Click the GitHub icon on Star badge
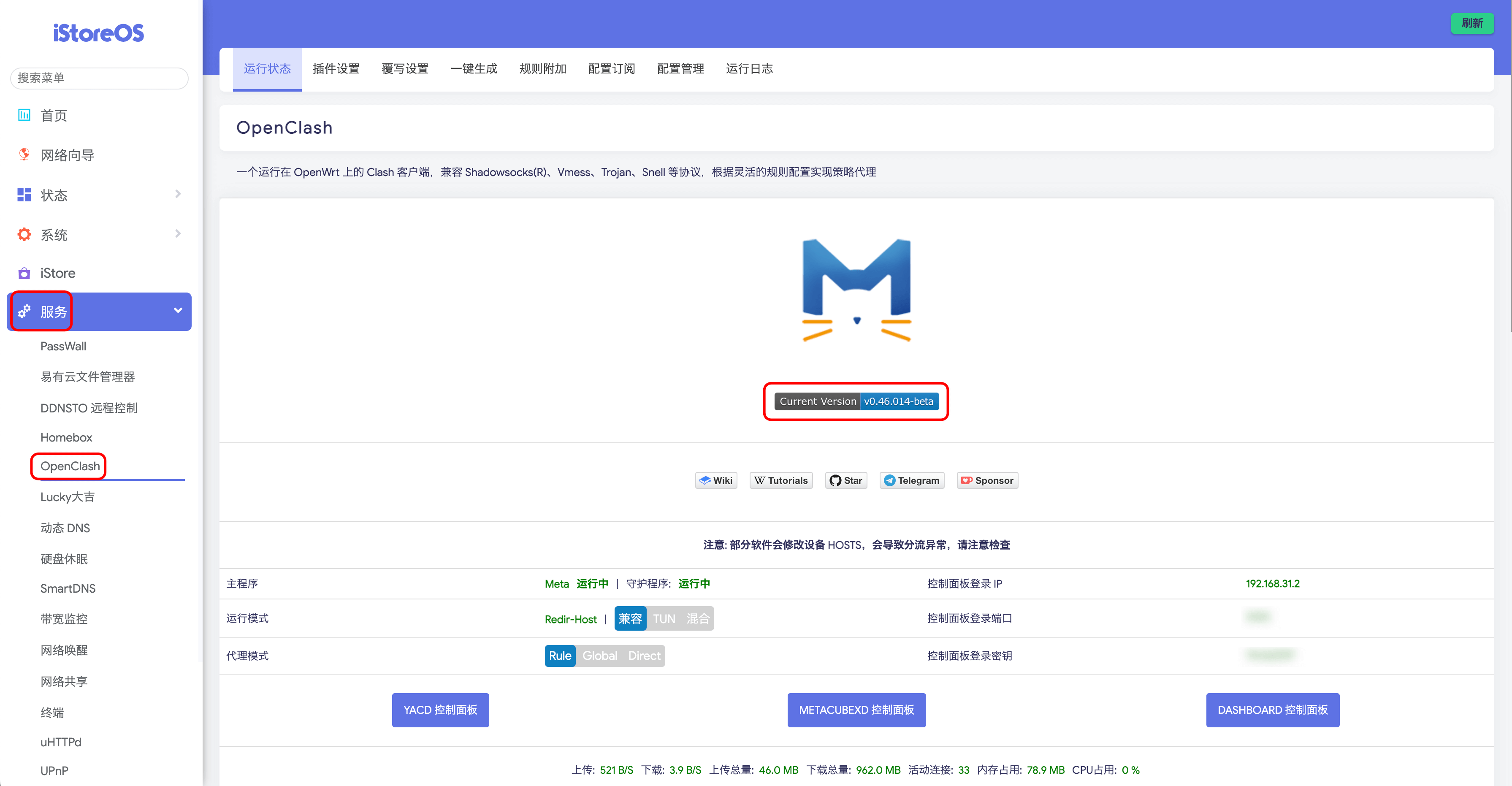1512x786 pixels. pyautogui.click(x=835, y=480)
